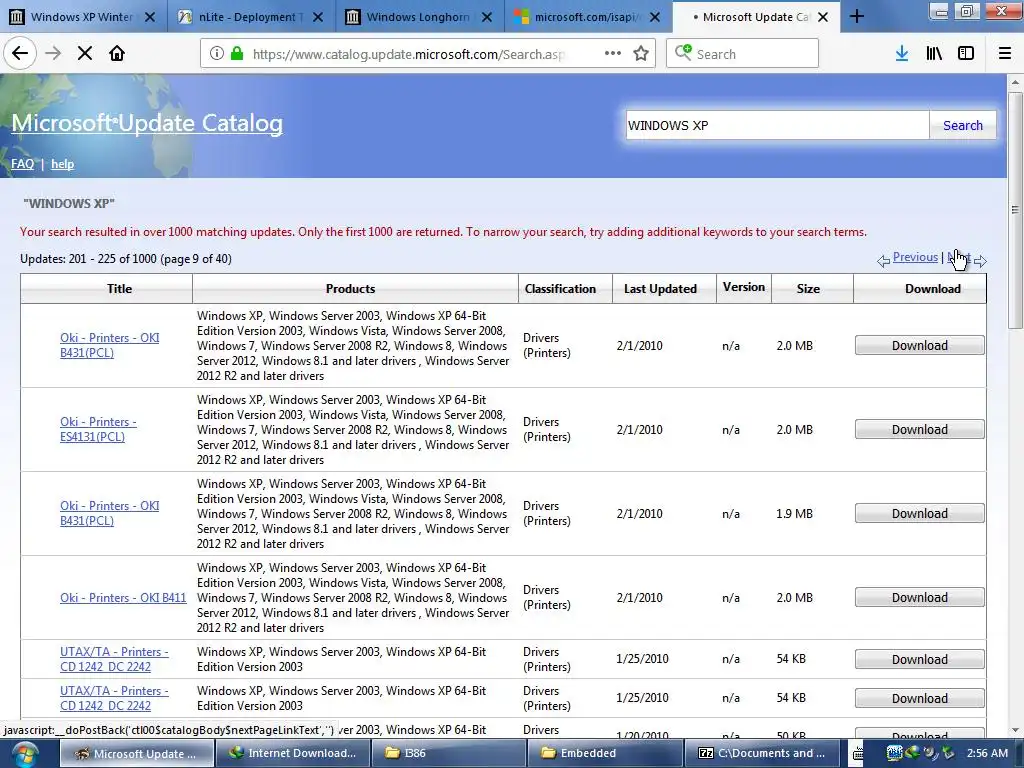This screenshot has width=1024, height=768.
Task: Click the 2:56 AM taskbar clock
Action: pos(987,754)
